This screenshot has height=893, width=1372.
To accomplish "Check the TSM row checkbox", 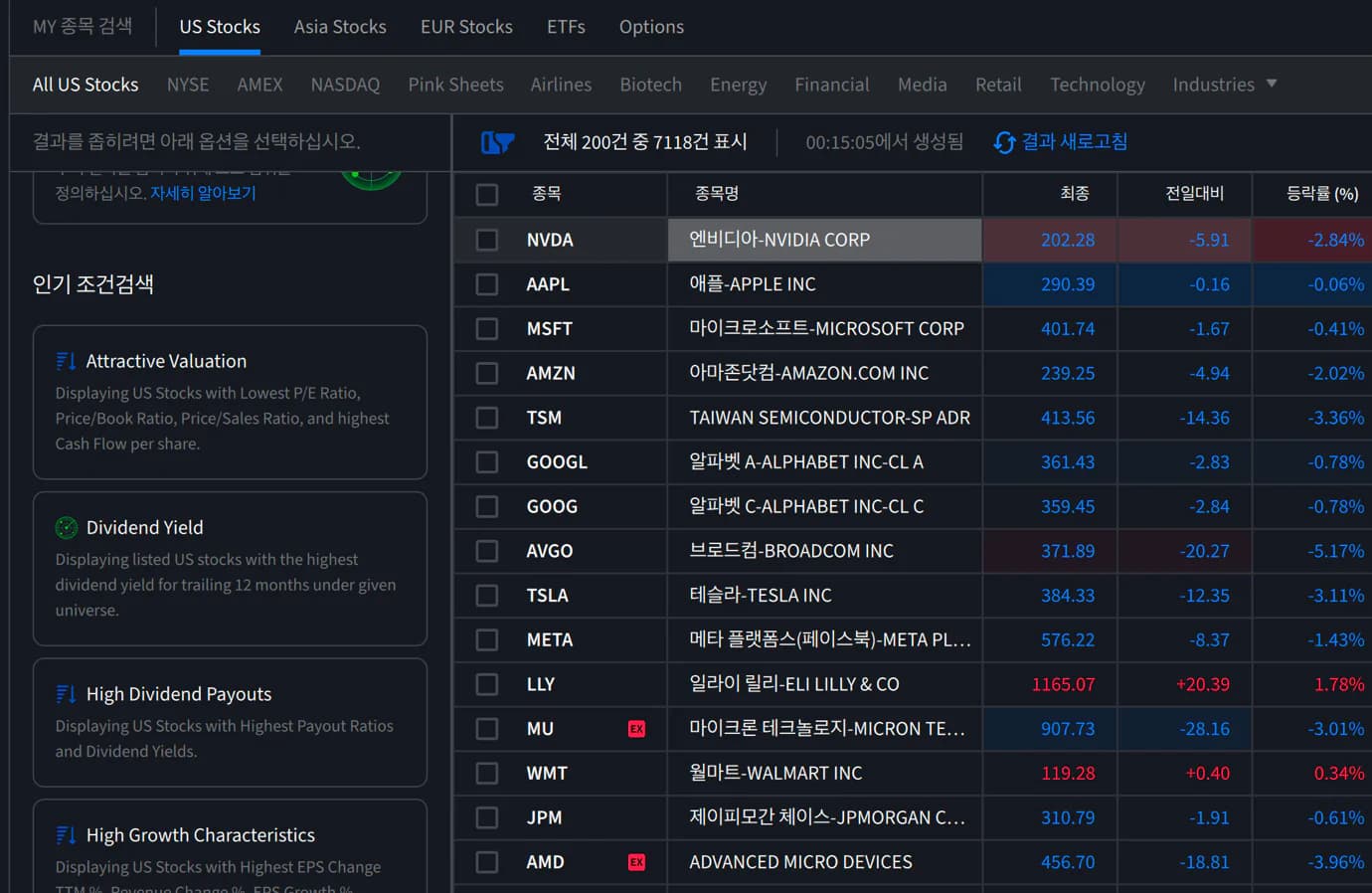I will tap(487, 418).
